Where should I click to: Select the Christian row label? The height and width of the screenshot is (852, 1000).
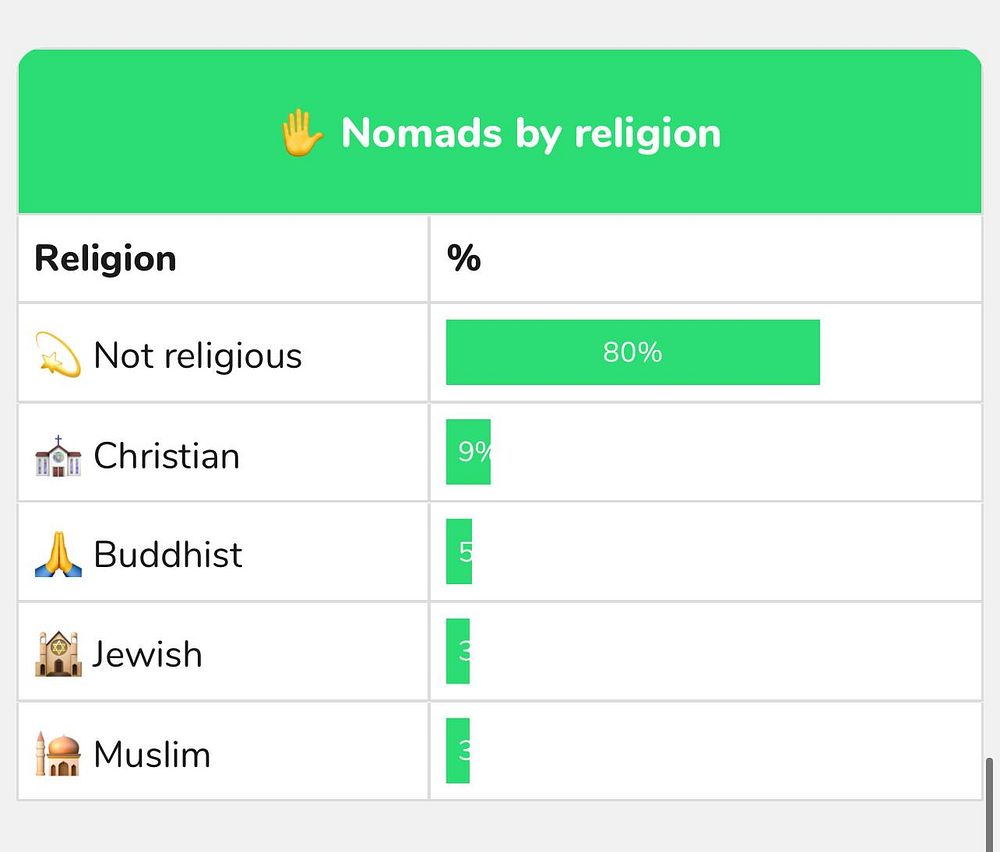(x=166, y=455)
